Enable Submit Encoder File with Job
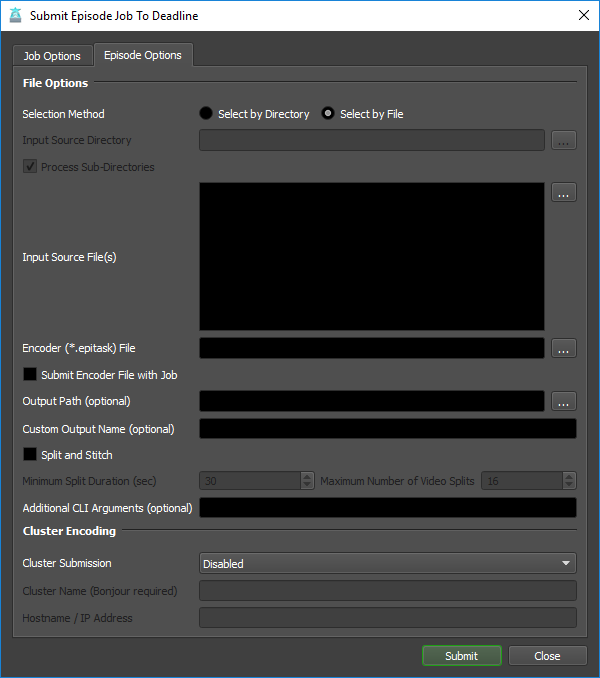This screenshot has width=600, height=678. (30, 375)
